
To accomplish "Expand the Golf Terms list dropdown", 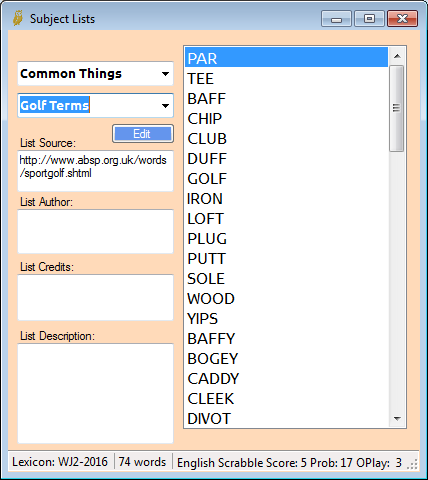I will point(95,106).
